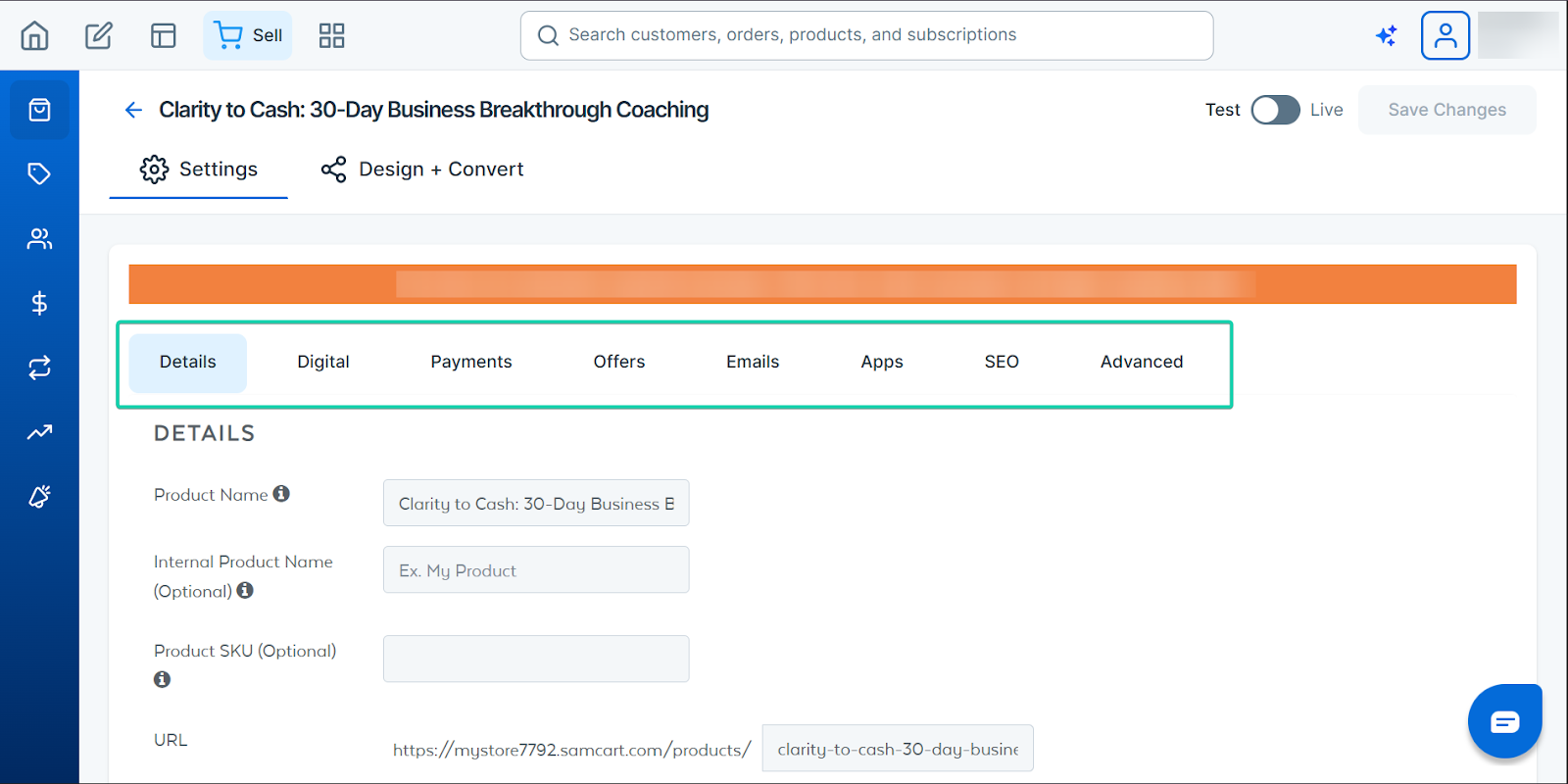Switch to the Settings tab
1568x784 pixels.
pos(198,170)
